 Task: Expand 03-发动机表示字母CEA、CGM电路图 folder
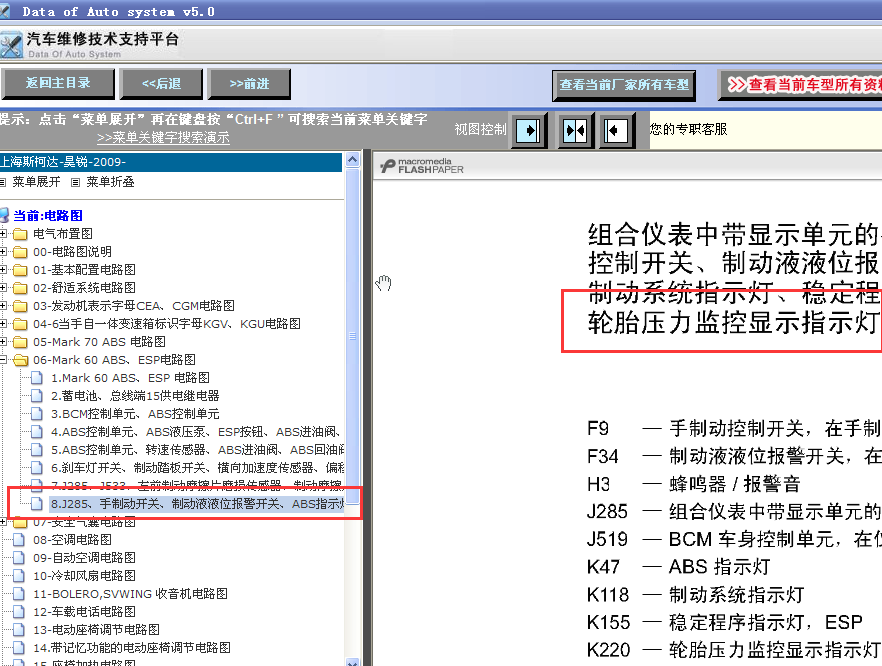[3, 305]
